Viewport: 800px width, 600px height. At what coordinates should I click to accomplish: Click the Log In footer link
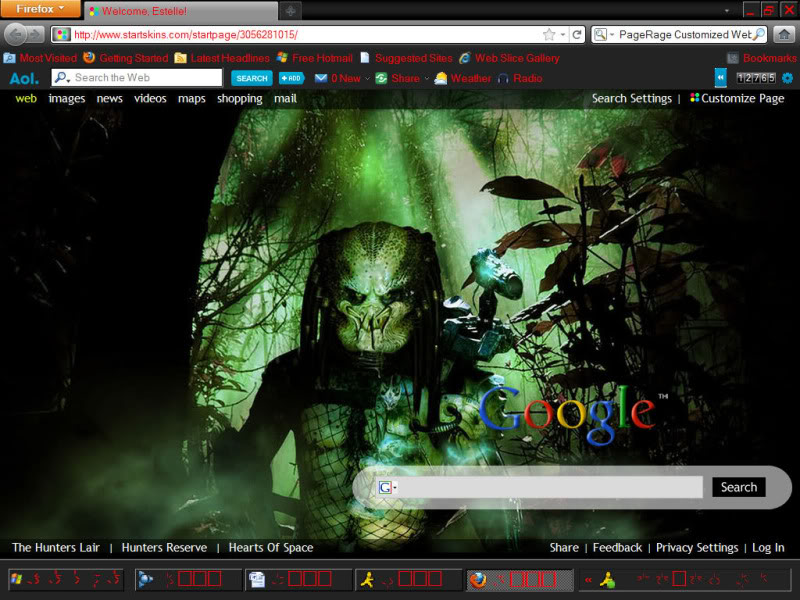point(768,547)
